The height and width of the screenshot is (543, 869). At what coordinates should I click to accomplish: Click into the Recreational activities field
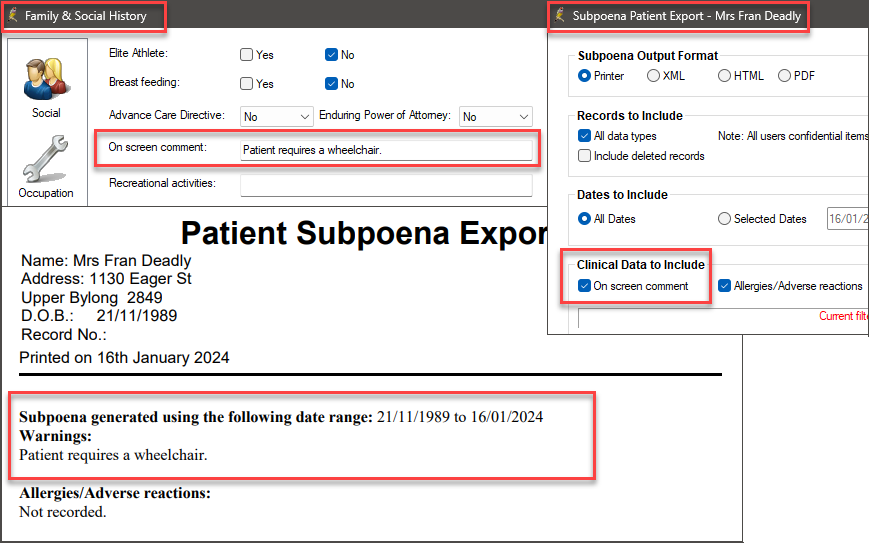point(386,186)
